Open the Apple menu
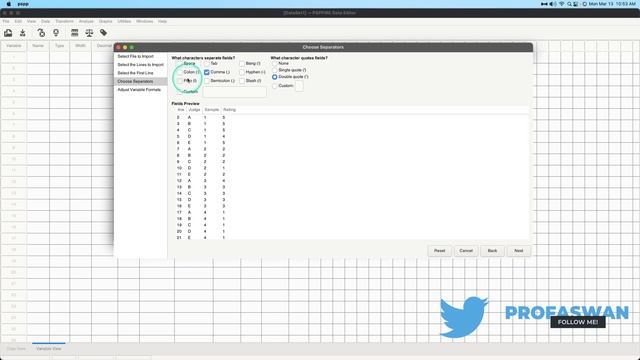The height and width of the screenshot is (360, 640). click(8, 4)
